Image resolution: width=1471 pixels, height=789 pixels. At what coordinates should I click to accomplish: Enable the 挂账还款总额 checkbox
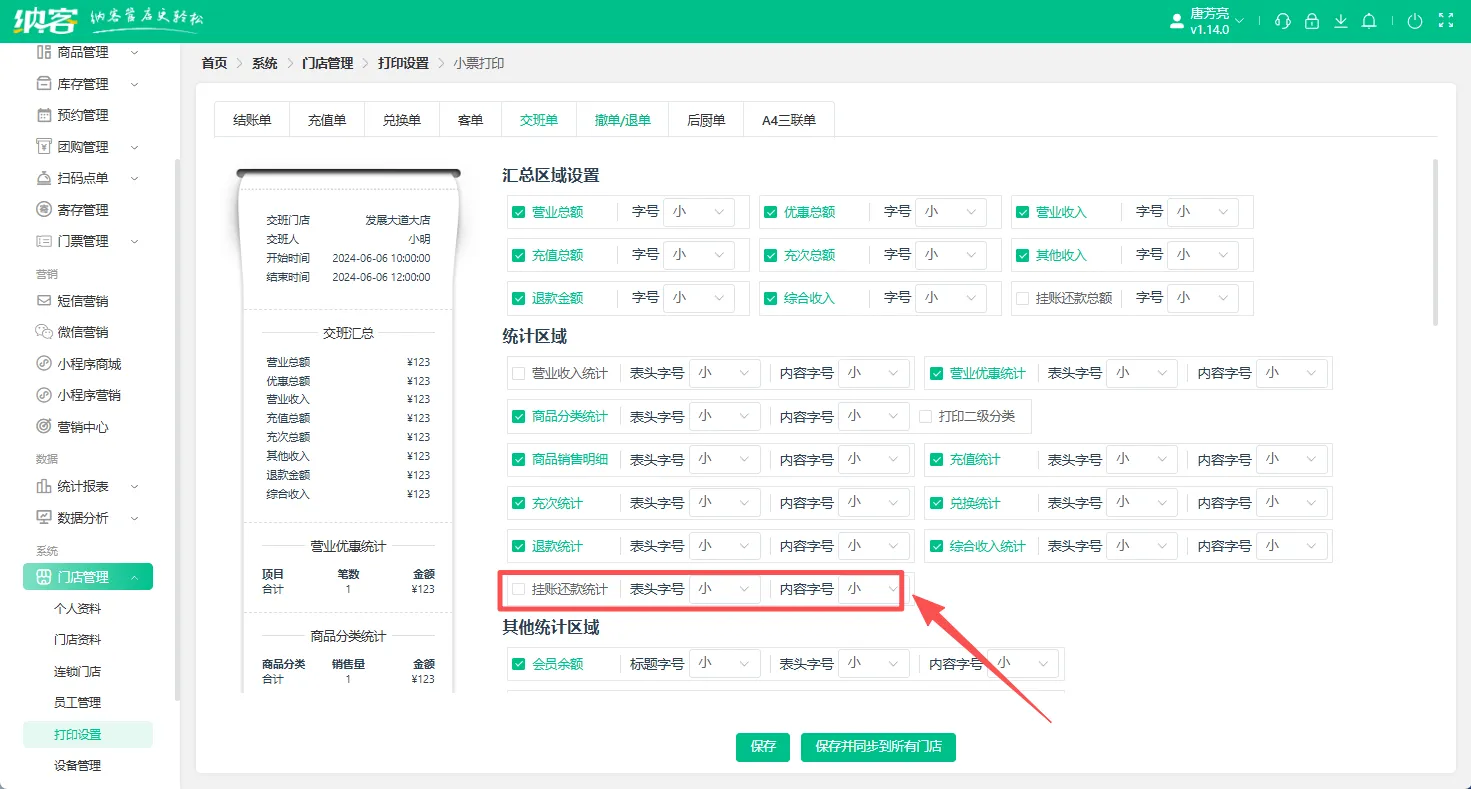[x=1023, y=297]
